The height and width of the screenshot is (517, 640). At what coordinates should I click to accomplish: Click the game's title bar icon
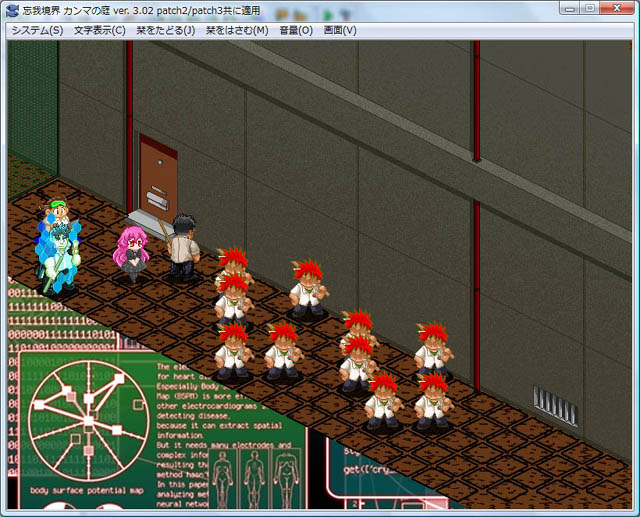[x=13, y=10]
